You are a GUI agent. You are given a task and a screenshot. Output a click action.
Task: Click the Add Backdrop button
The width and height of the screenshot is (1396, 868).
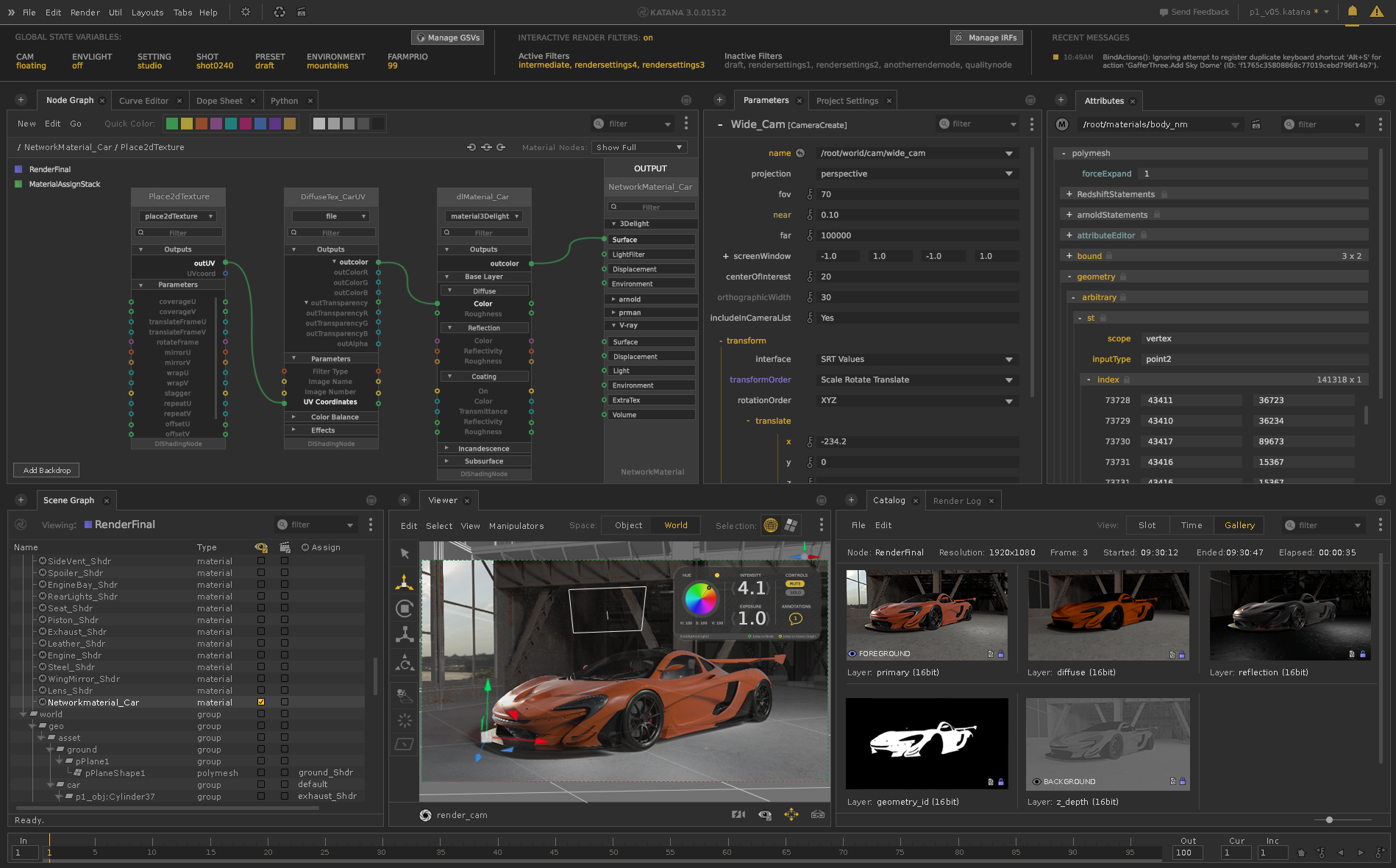(x=46, y=470)
